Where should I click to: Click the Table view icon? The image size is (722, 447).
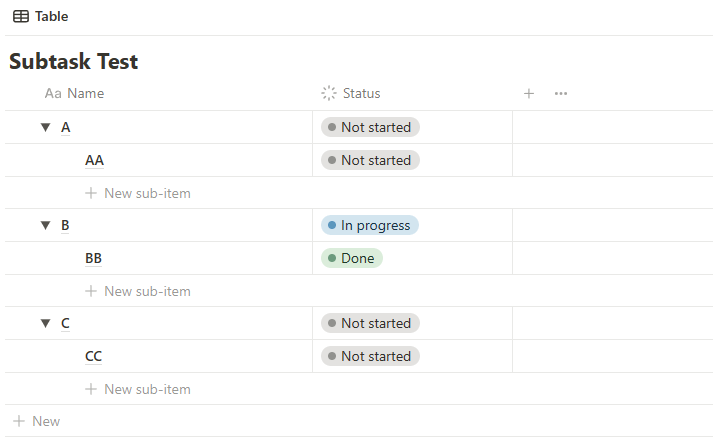click(x=21, y=17)
